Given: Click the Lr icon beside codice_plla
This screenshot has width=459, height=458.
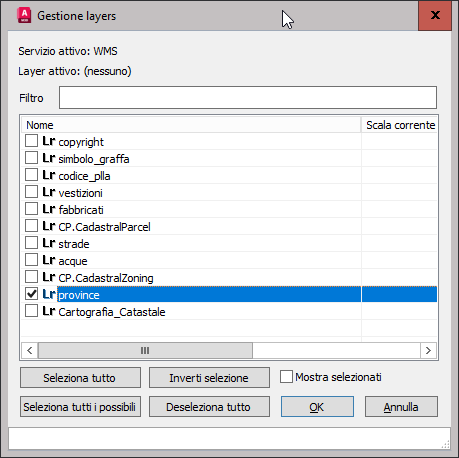Looking at the screenshot, I should pyautogui.click(x=49, y=175).
